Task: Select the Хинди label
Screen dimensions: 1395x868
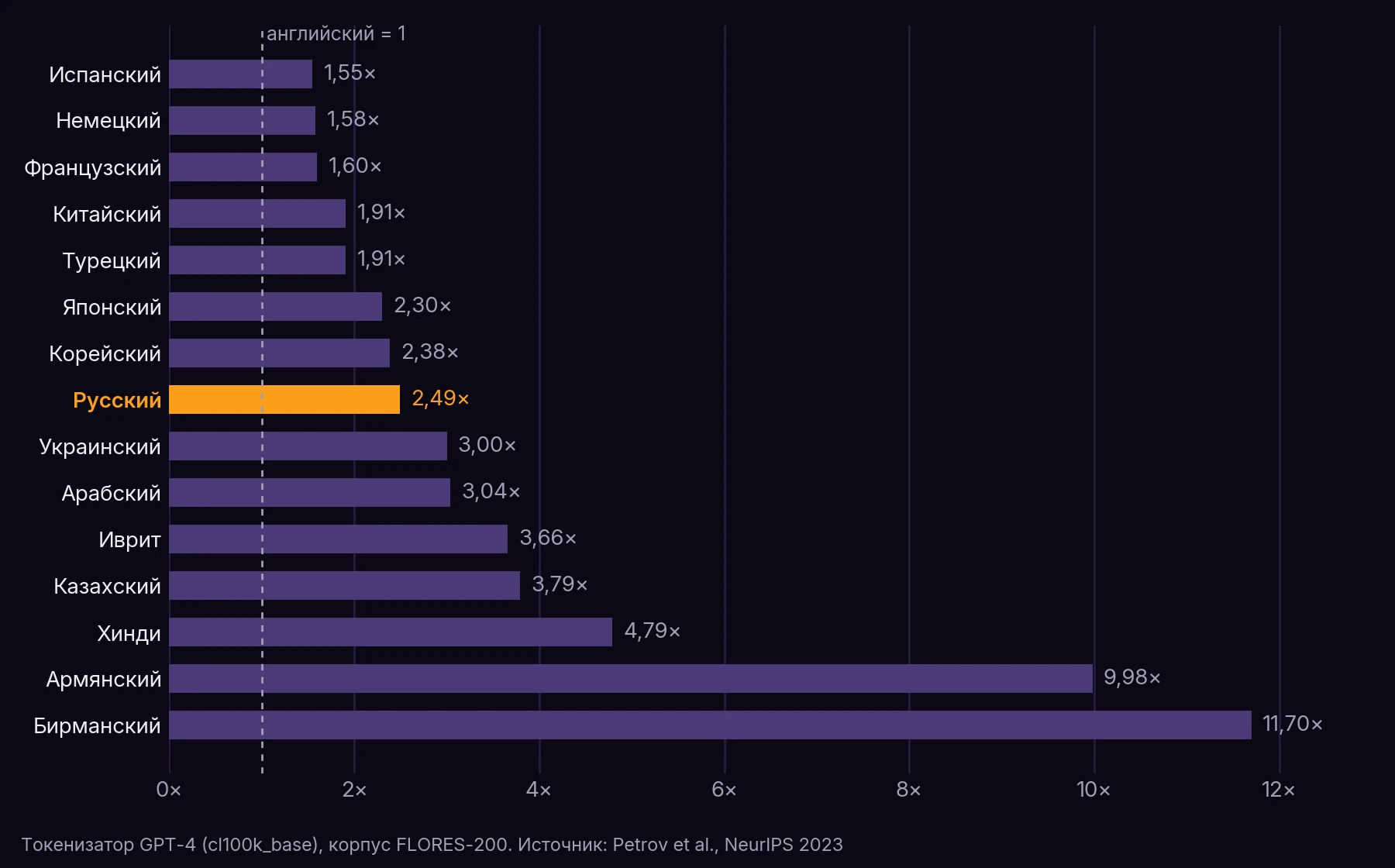Action: tap(129, 633)
